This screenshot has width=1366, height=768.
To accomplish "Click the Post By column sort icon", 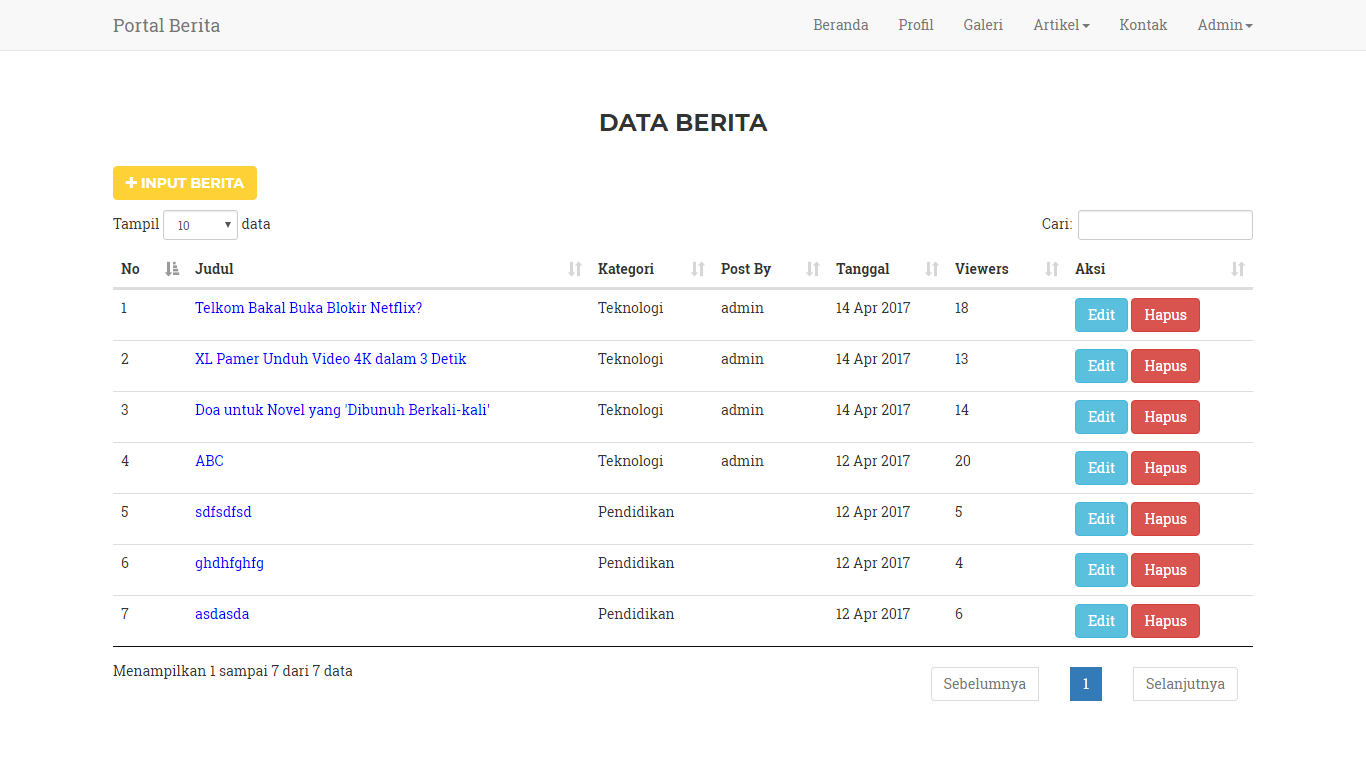I will 813,269.
